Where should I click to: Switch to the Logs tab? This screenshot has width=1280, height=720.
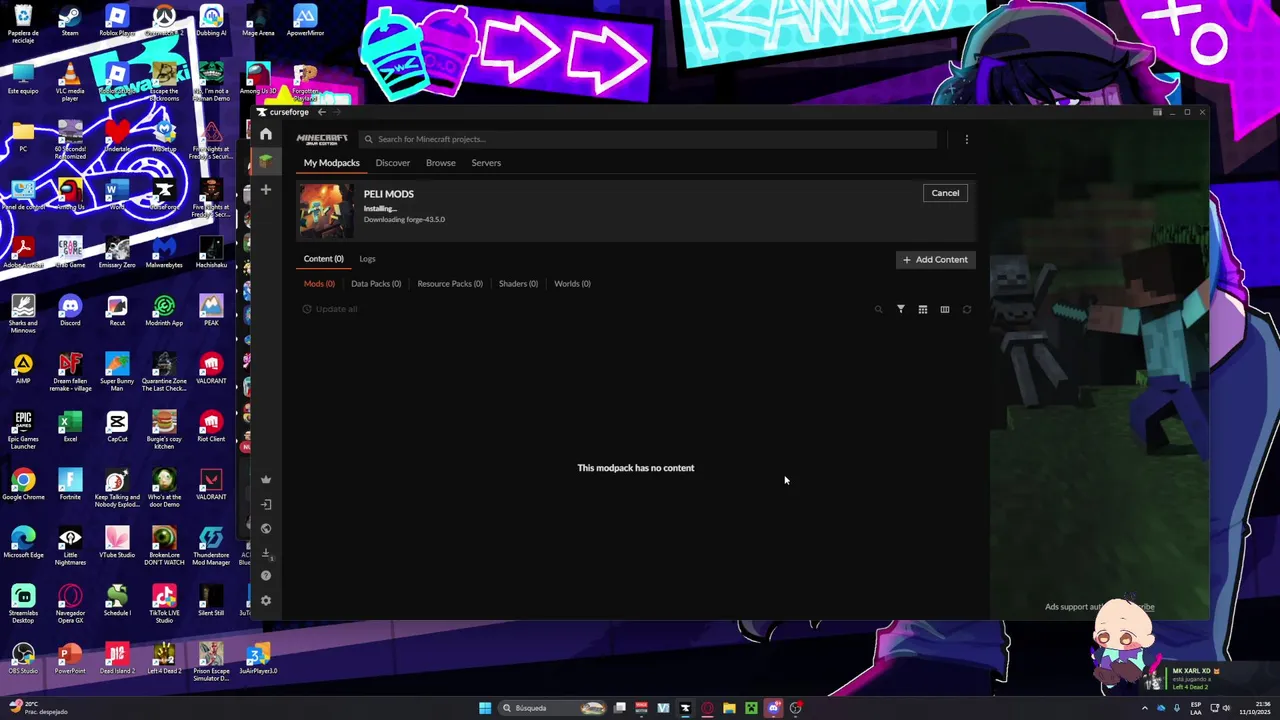pyautogui.click(x=368, y=259)
